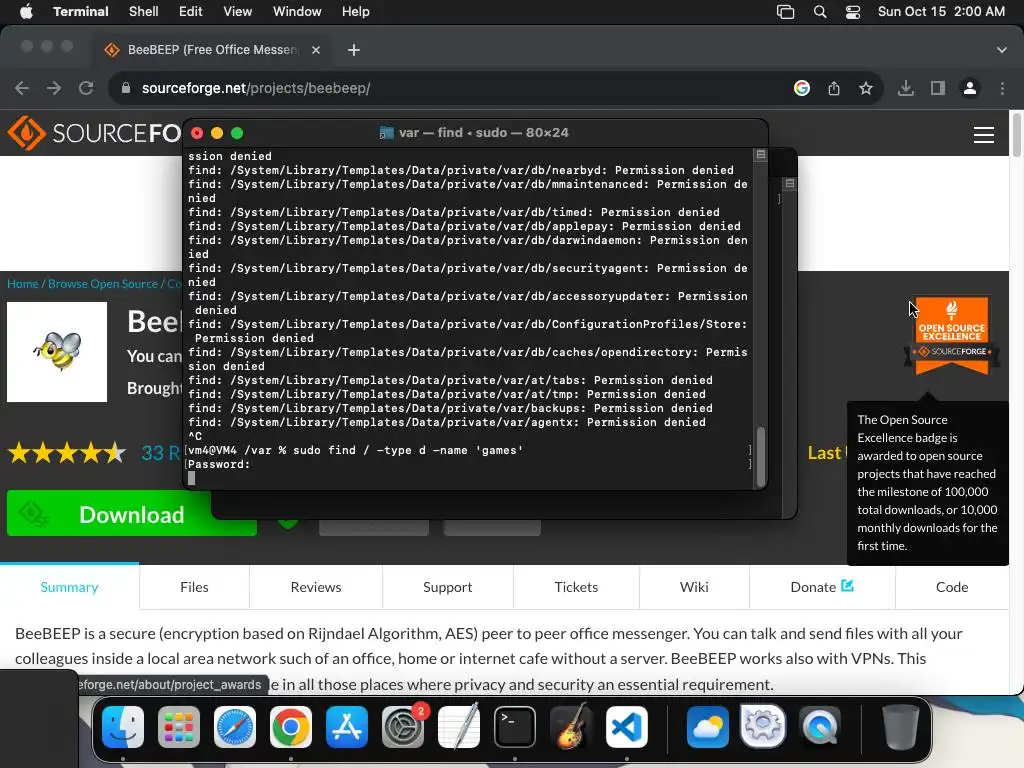Switch to the Tickets tab
1024x768 pixels.
point(576,586)
